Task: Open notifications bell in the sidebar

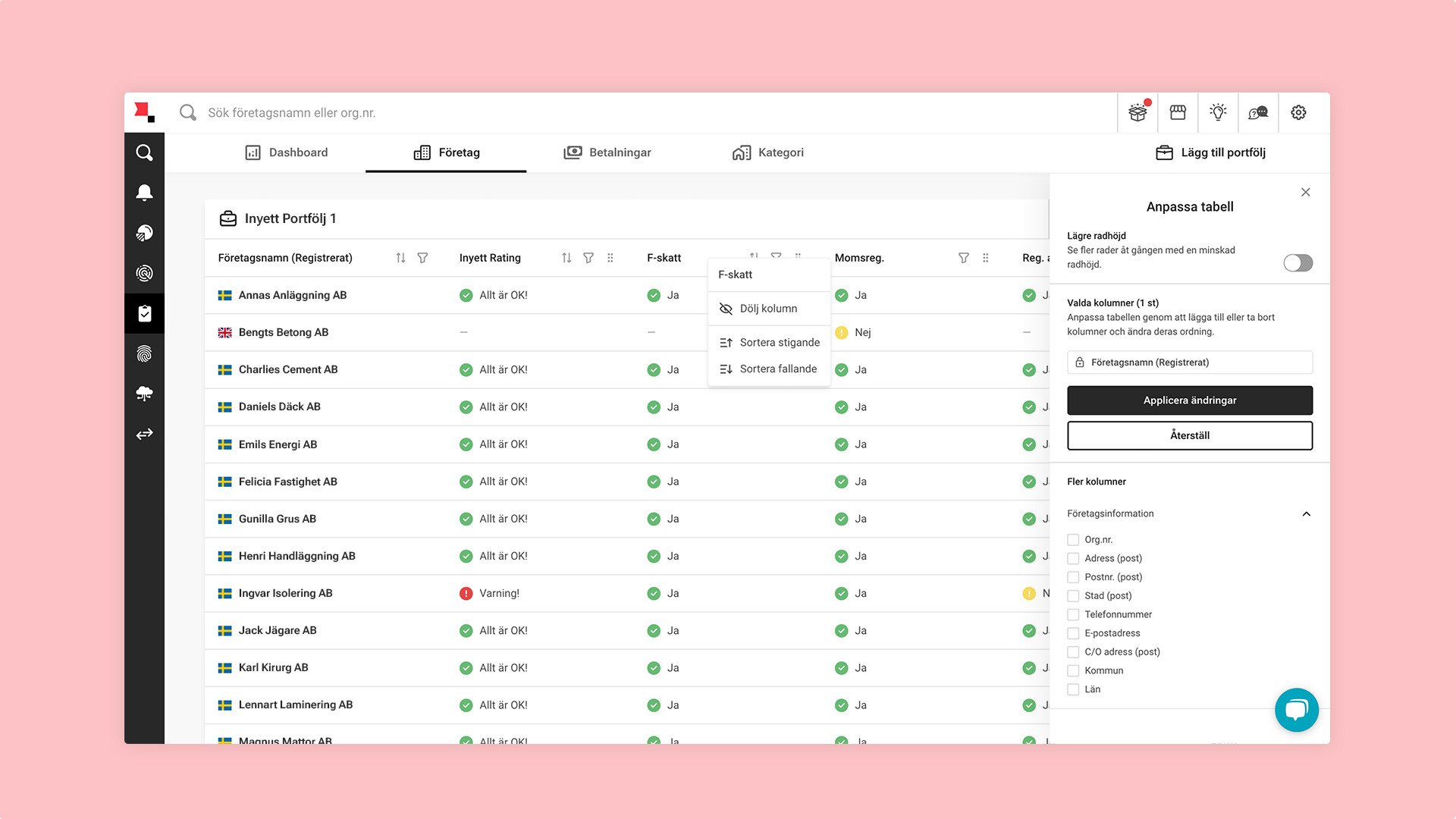Action: (x=144, y=193)
